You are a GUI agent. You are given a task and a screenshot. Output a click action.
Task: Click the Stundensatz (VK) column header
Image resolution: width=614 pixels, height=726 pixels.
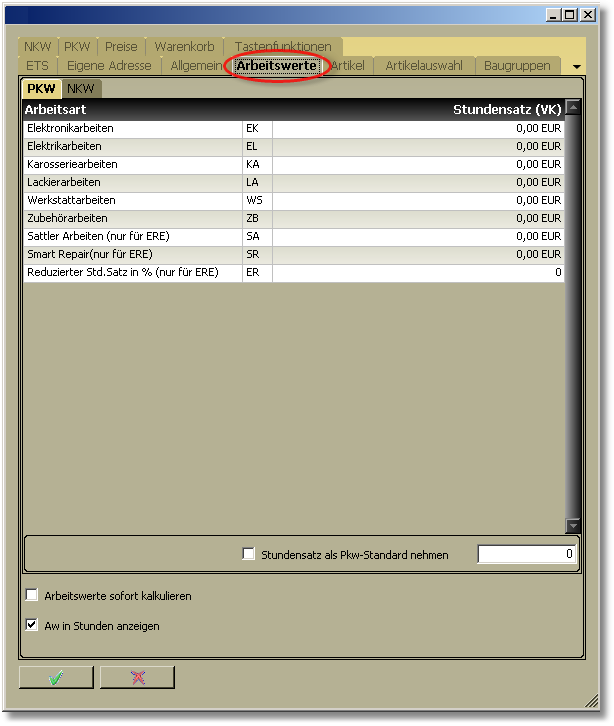507,110
